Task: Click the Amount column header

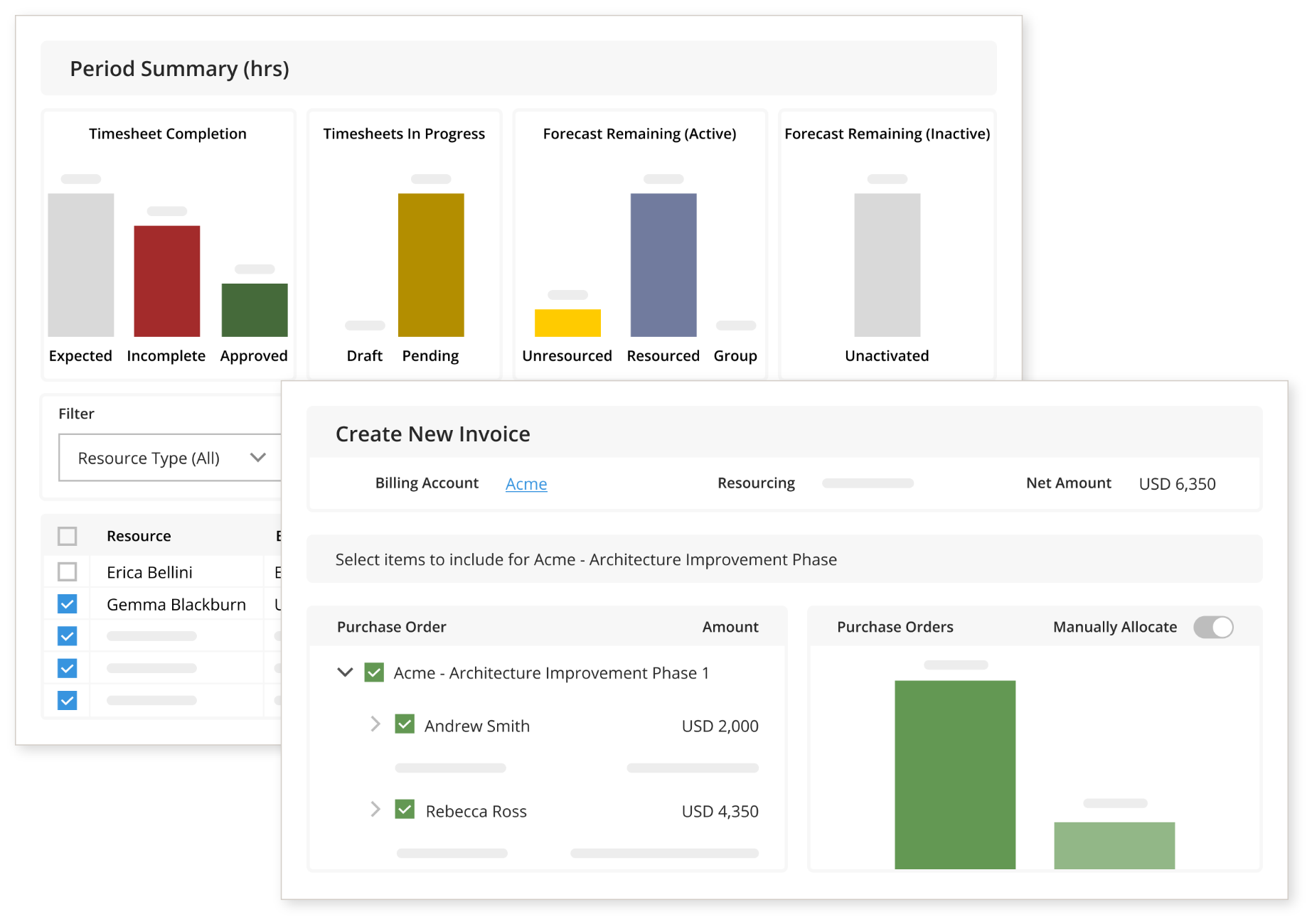Action: [x=730, y=627]
